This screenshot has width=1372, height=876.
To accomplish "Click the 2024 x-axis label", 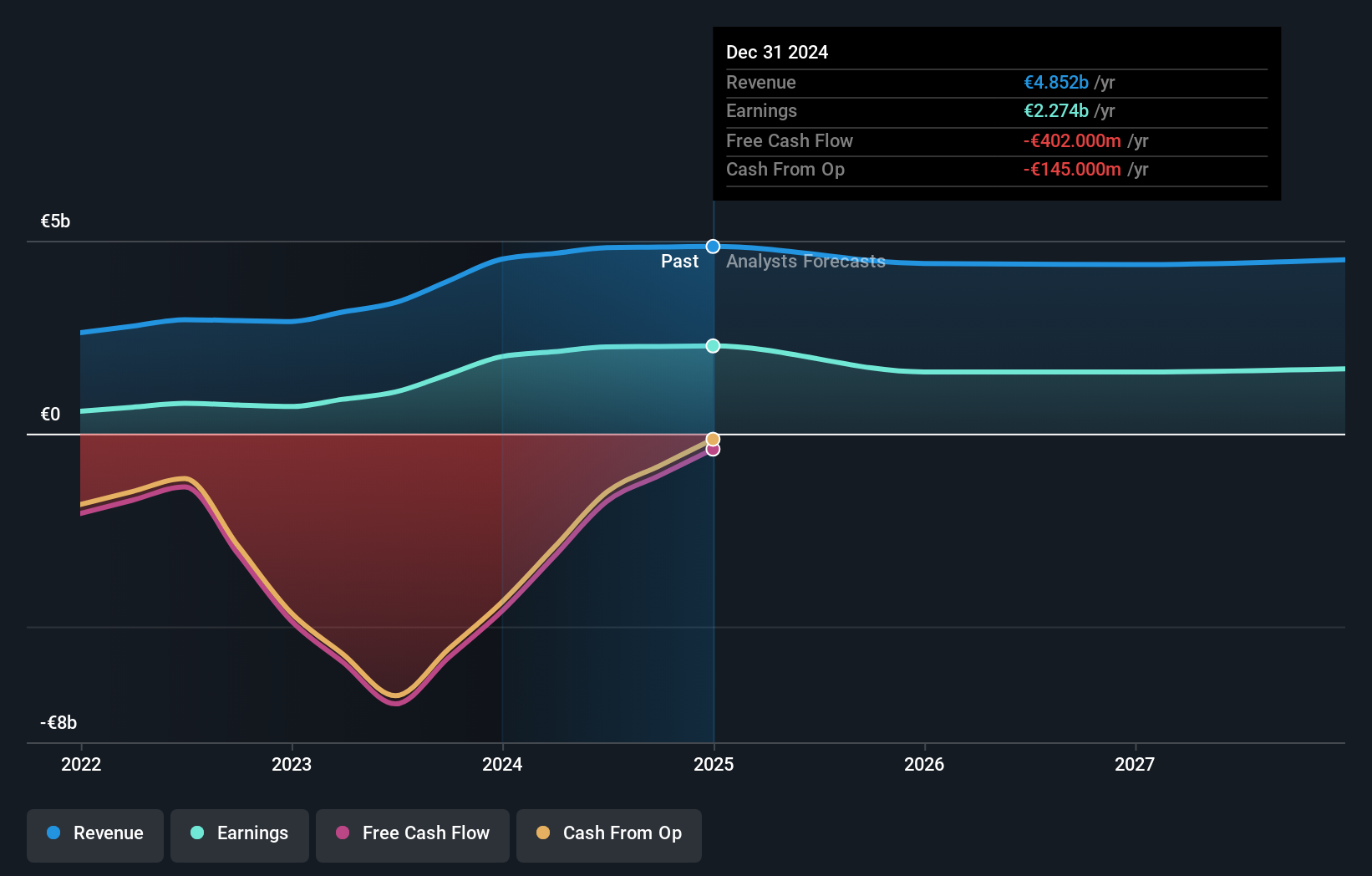I will [x=502, y=764].
